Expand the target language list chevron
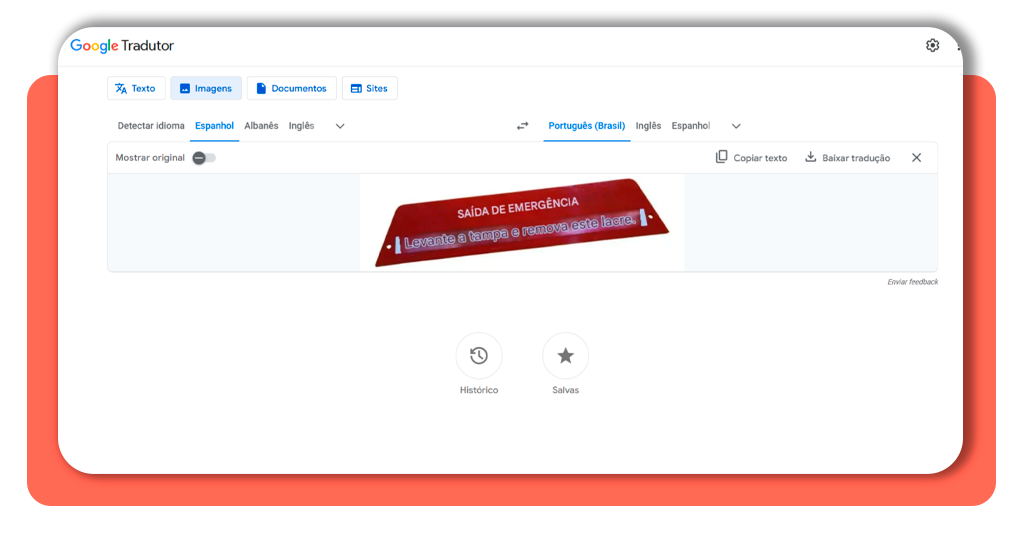Image resolution: width=1024 pixels, height=536 pixels. click(x=736, y=126)
